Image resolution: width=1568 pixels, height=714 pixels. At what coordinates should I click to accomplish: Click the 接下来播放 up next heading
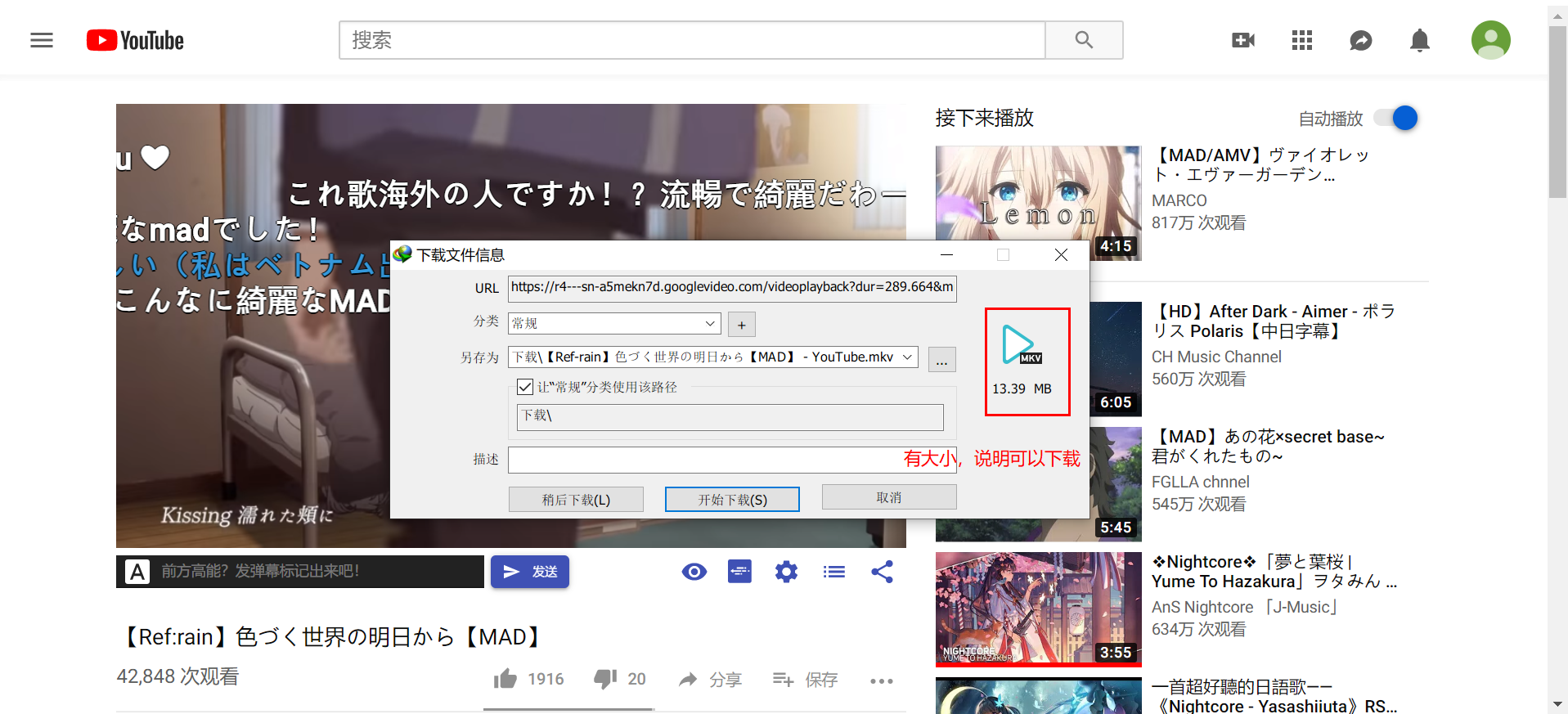click(x=985, y=118)
